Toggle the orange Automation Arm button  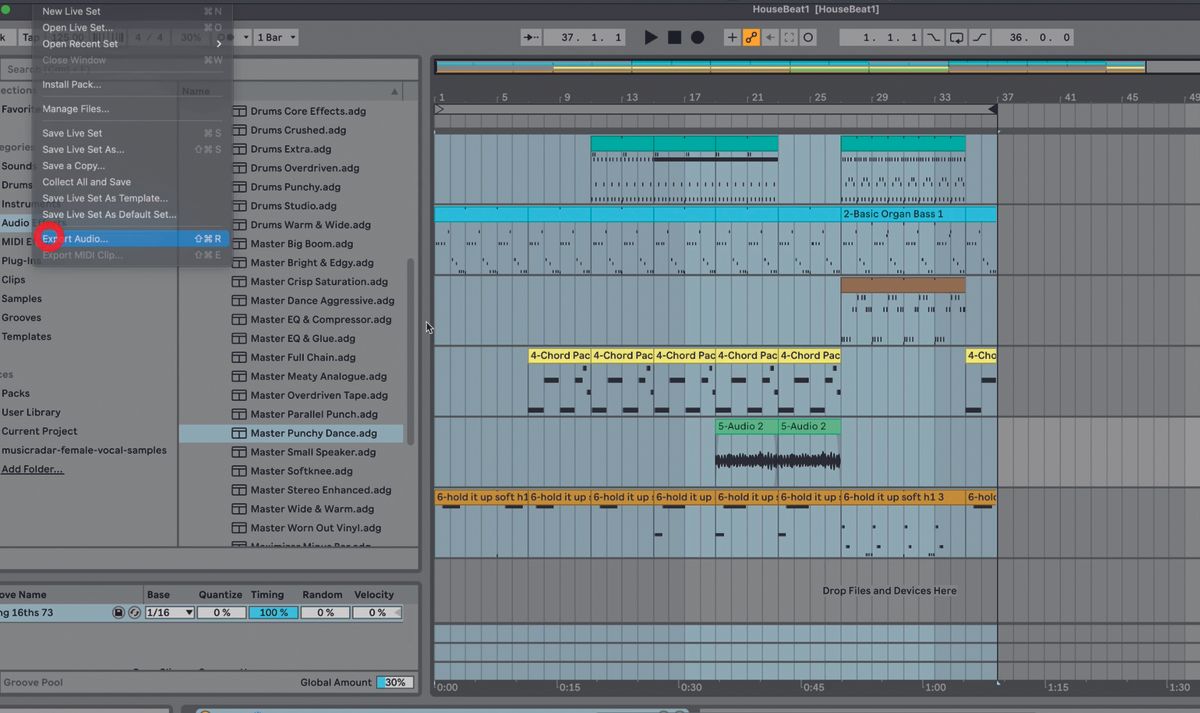click(751, 37)
